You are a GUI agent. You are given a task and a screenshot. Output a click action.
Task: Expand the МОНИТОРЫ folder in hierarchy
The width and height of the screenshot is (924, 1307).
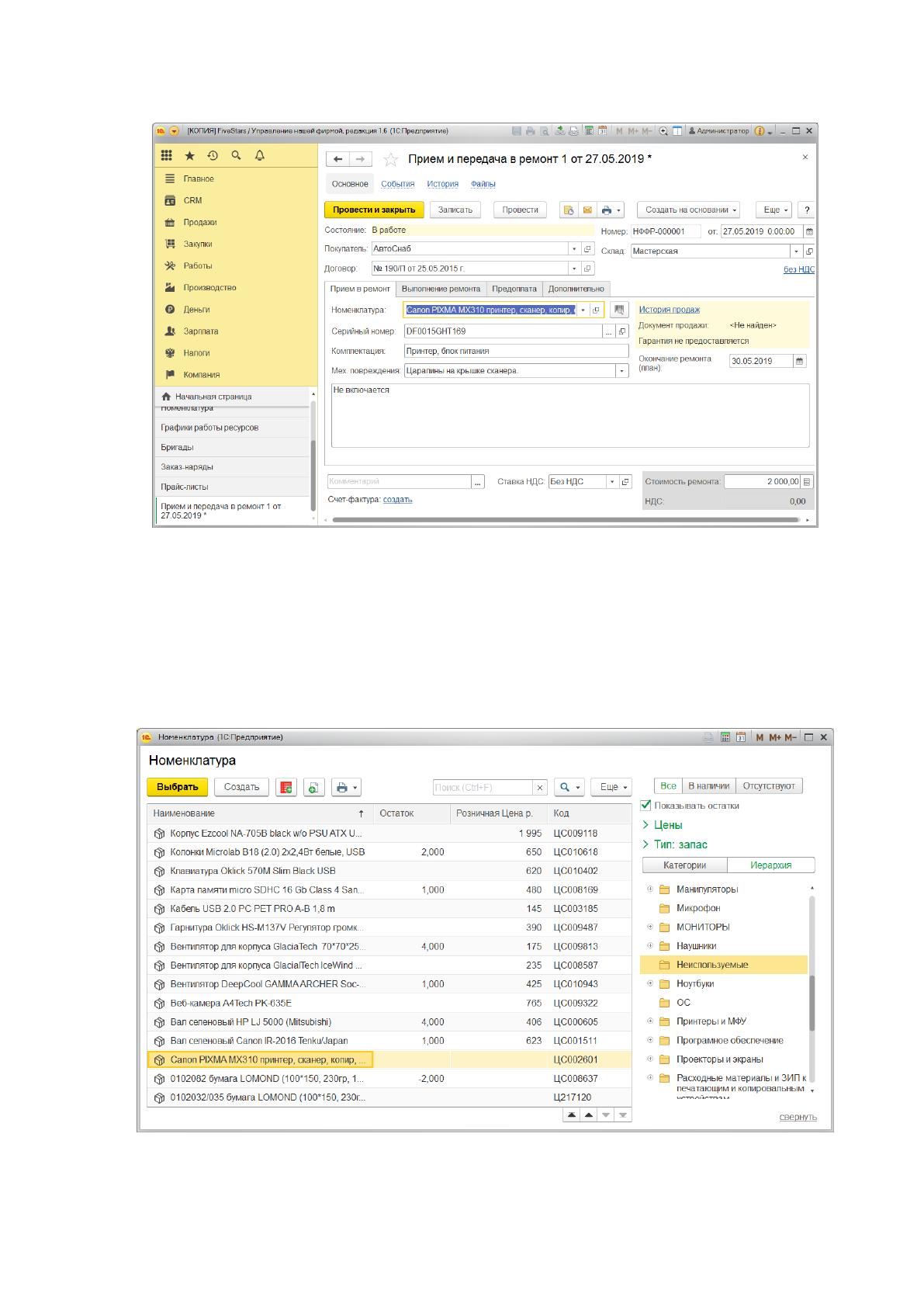[651, 927]
